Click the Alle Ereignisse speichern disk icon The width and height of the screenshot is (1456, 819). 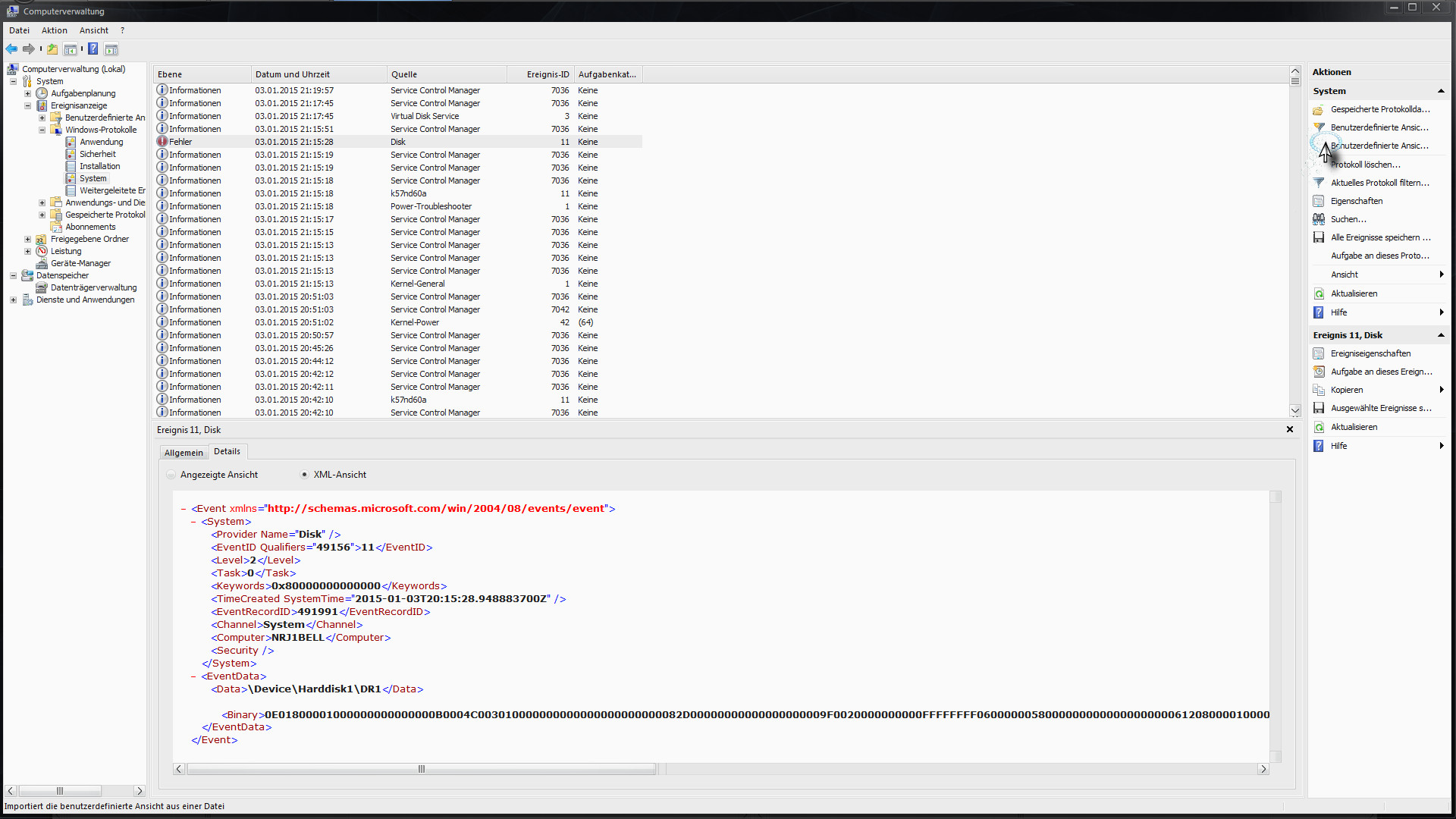[1319, 237]
